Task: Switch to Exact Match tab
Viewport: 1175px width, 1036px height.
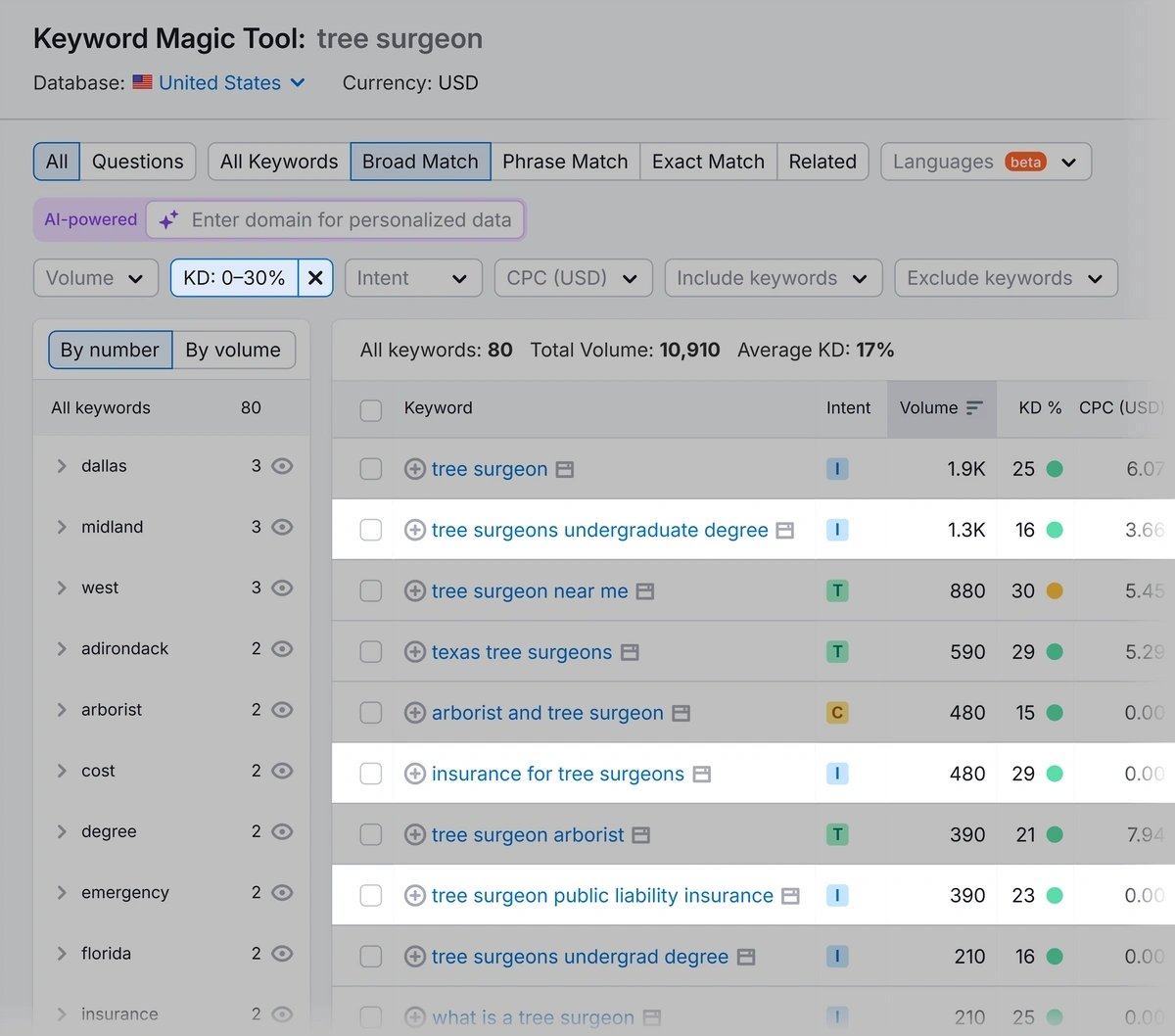Action: point(708,162)
